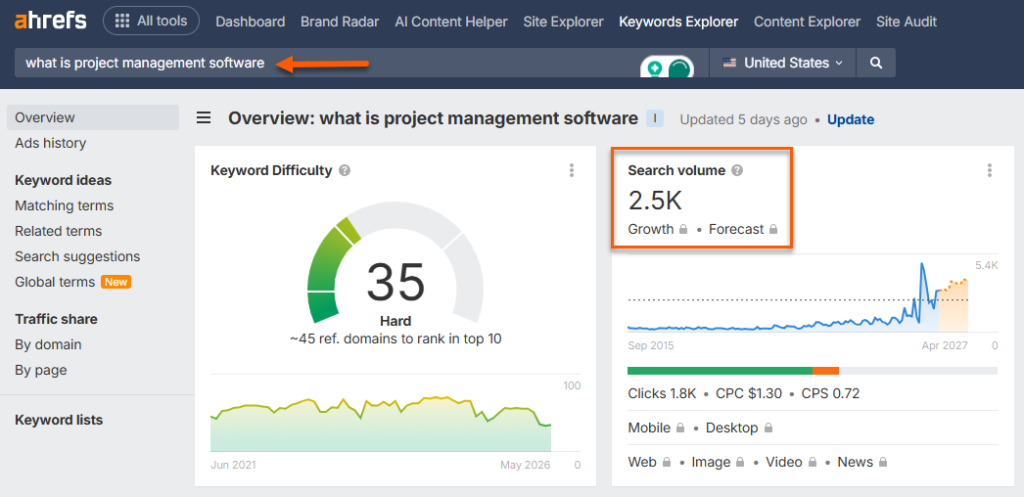Toggle sidebar with hamburger icon
The width and height of the screenshot is (1024, 497).
(x=204, y=118)
